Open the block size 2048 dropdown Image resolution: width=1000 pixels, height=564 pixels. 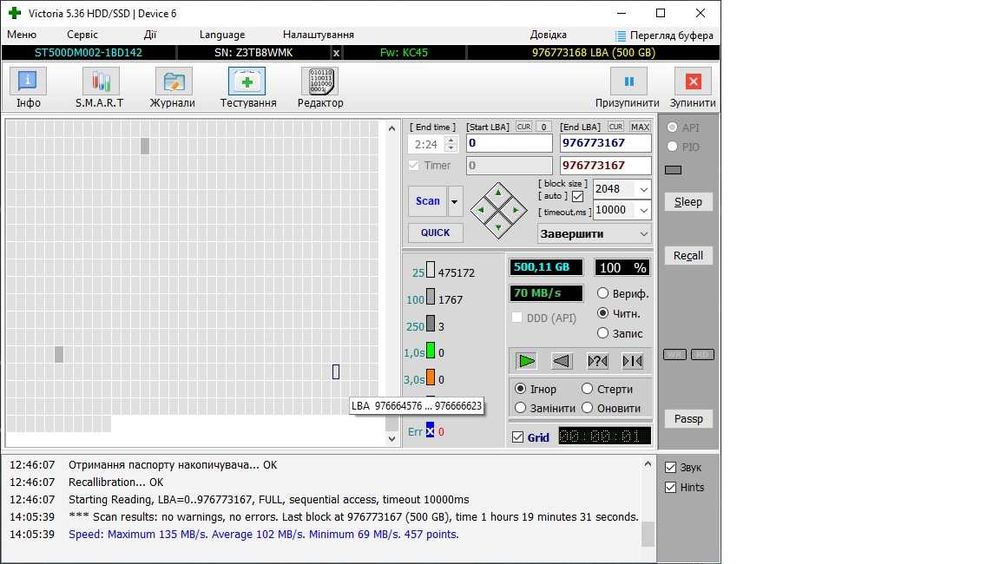pyautogui.click(x=643, y=189)
